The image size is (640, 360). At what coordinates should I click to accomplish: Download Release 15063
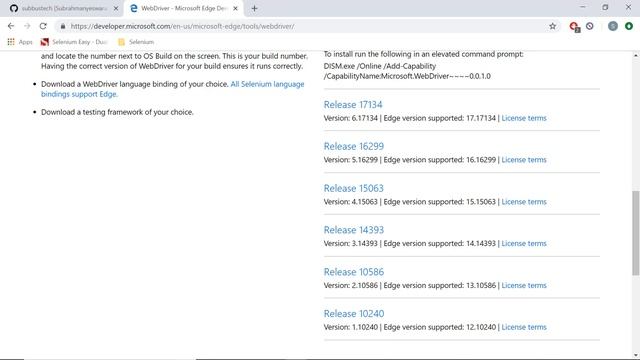click(354, 188)
